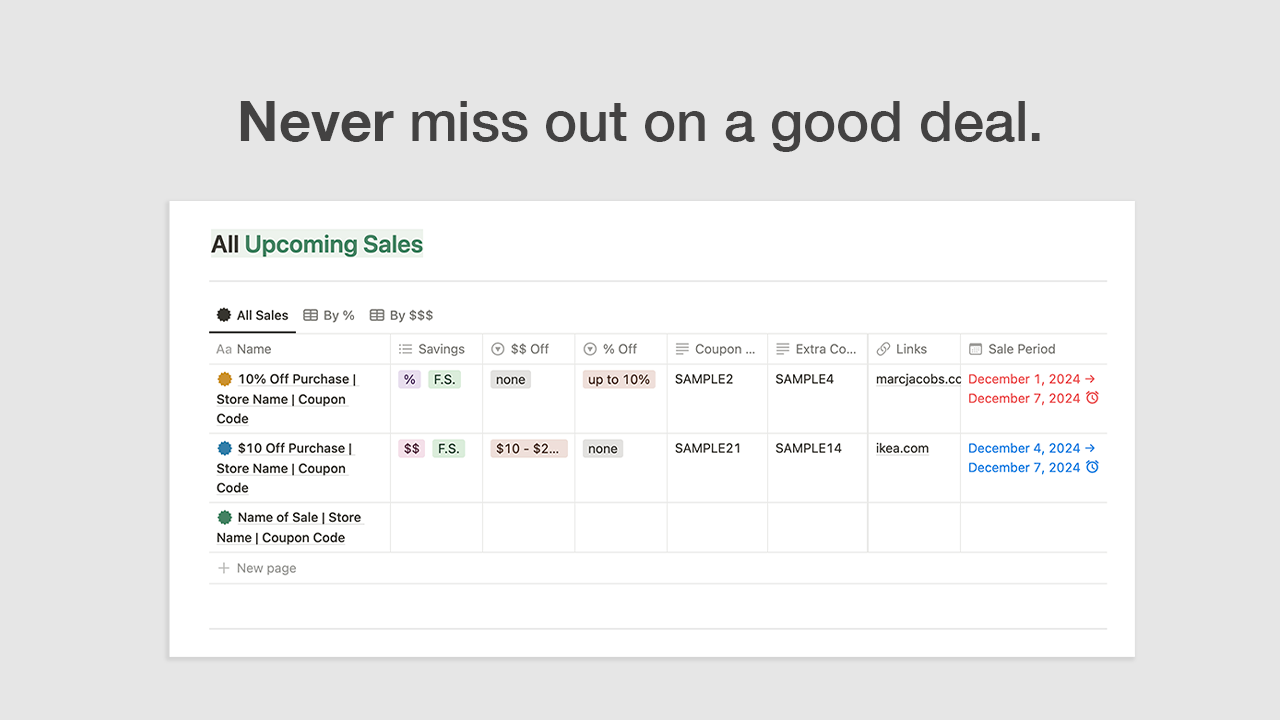Click the Sale Period column header
The image size is (1280, 720).
(x=1034, y=349)
